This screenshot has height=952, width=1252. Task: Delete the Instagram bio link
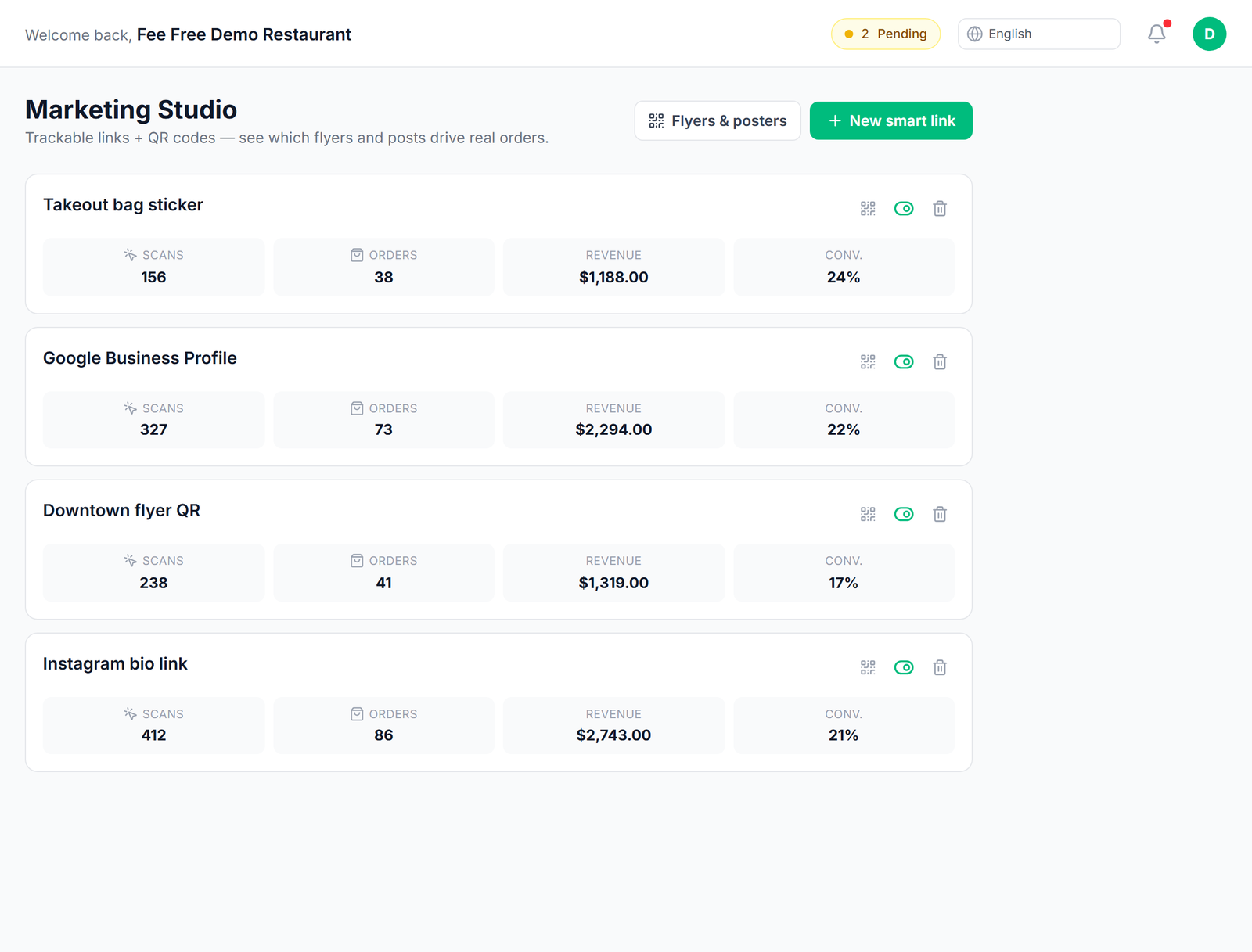click(940, 667)
